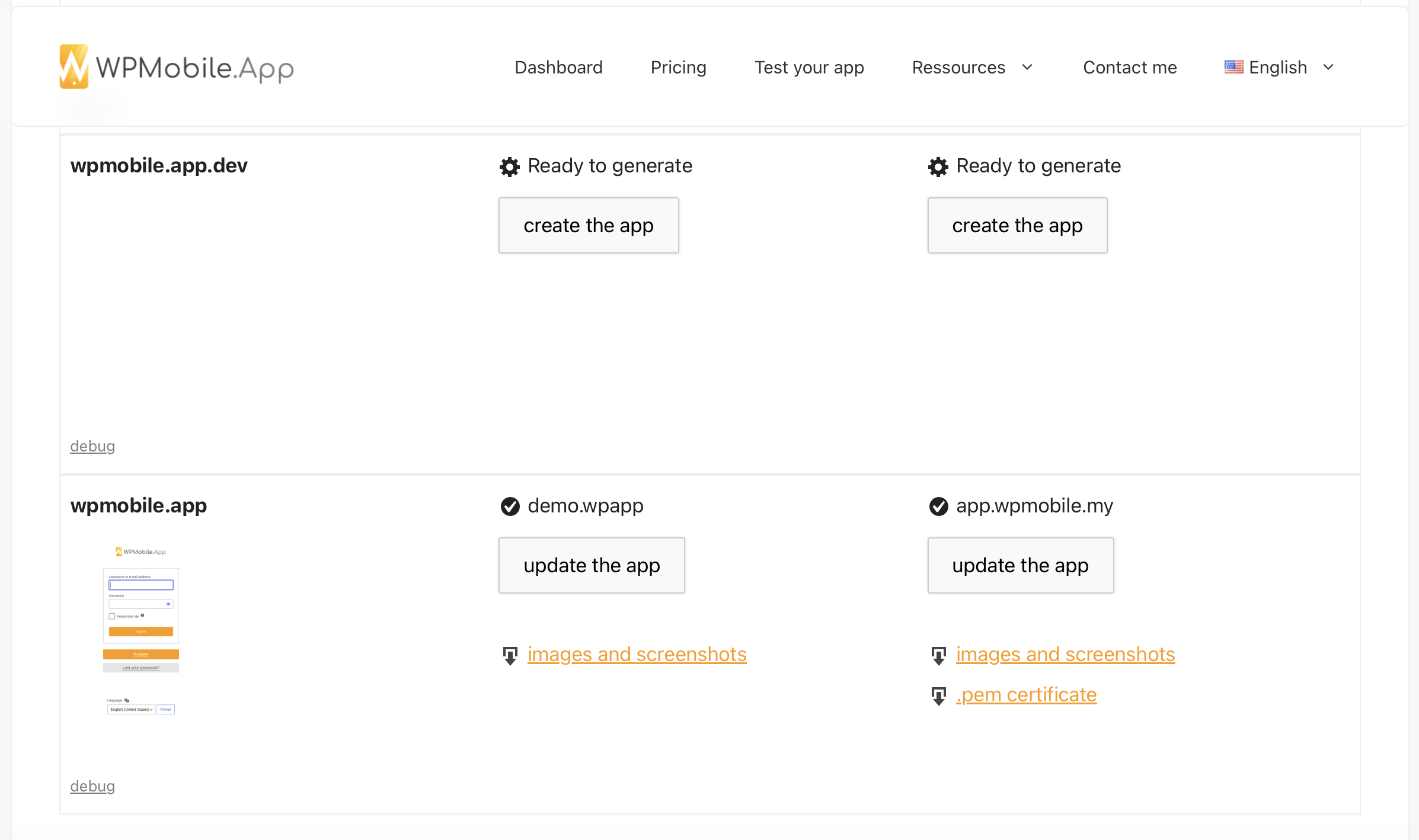Select Ressources in the navigation bar
The image size is (1419, 840).
point(958,67)
